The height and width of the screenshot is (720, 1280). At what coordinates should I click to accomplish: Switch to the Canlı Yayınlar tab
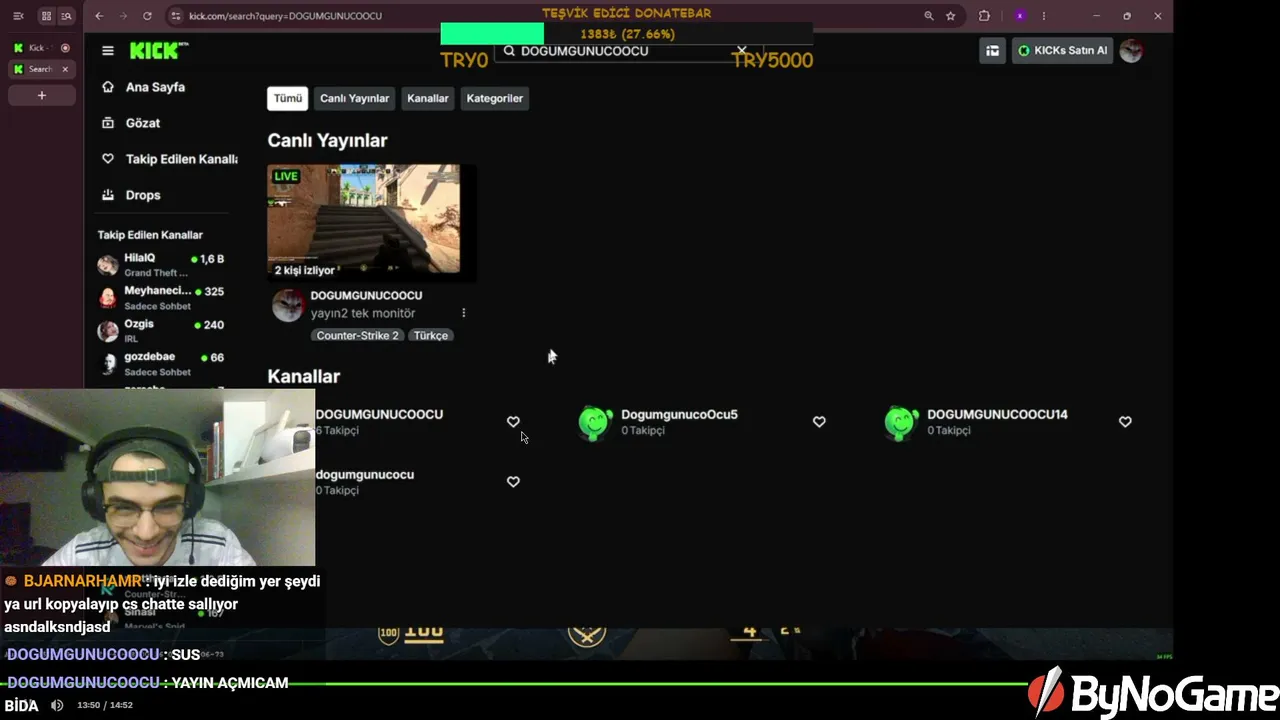coord(354,98)
